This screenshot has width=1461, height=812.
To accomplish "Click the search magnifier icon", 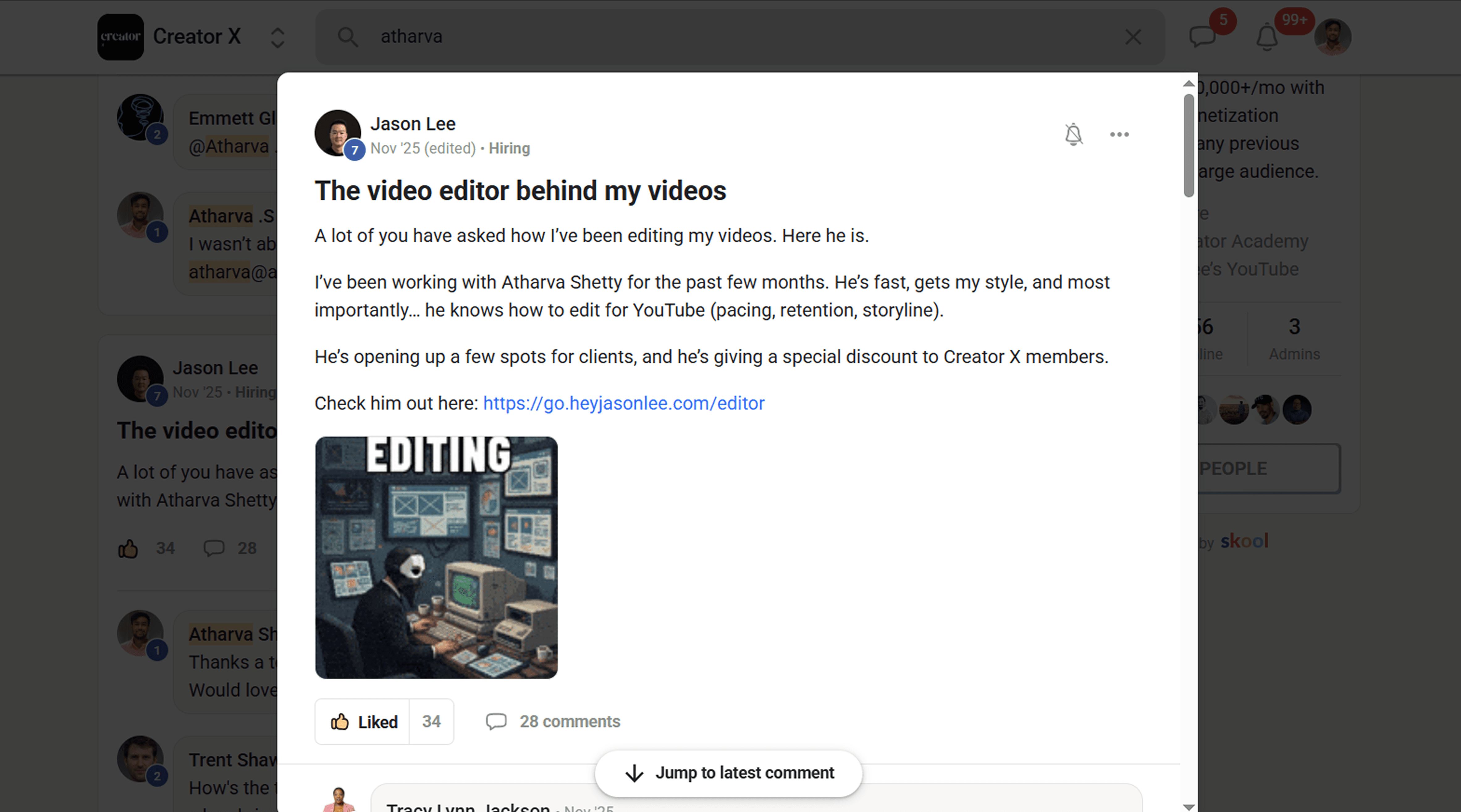I will 347,37.
